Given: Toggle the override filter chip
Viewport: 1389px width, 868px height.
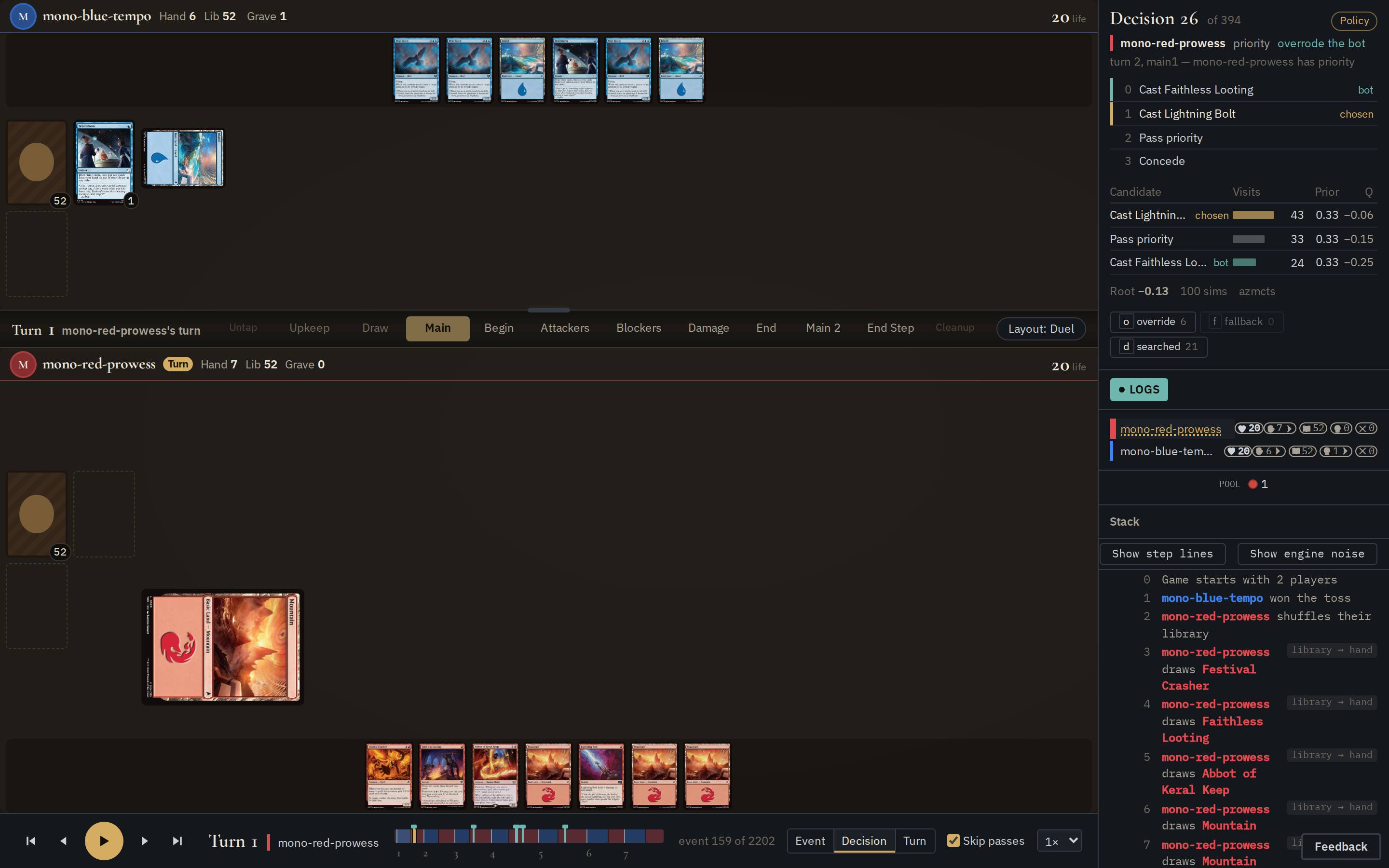Looking at the screenshot, I should pos(1153,322).
